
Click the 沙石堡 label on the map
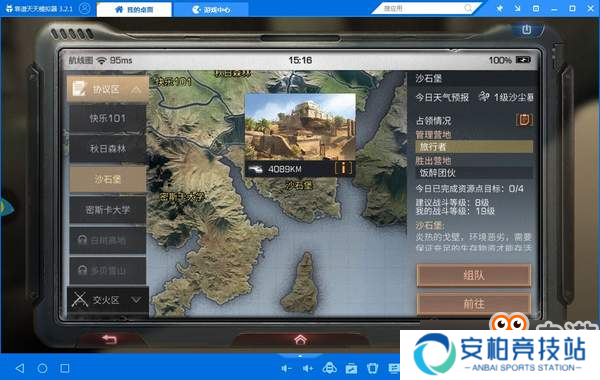click(300, 185)
